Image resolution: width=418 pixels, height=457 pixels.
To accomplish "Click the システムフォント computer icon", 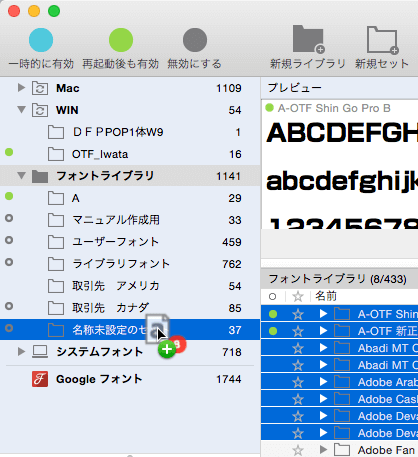I will tap(40, 352).
